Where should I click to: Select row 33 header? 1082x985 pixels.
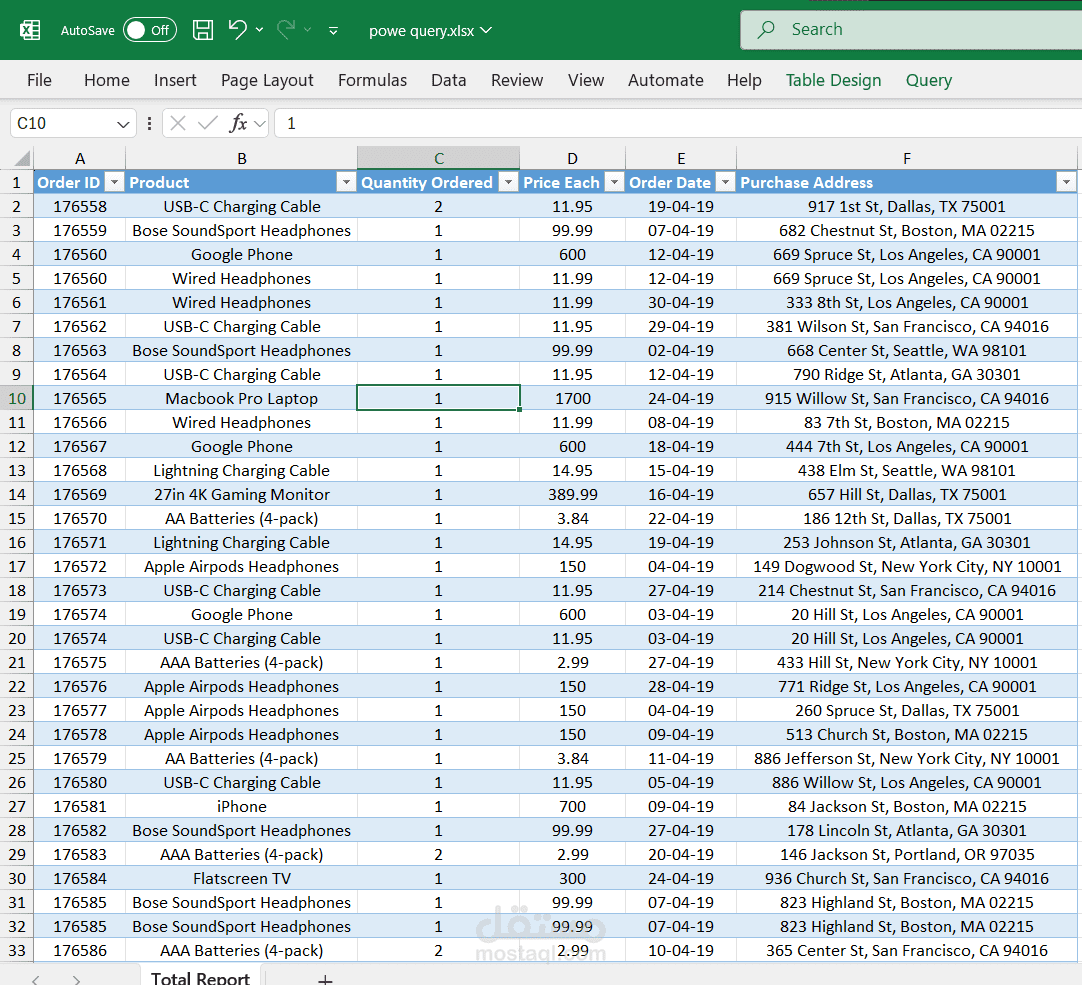17,950
